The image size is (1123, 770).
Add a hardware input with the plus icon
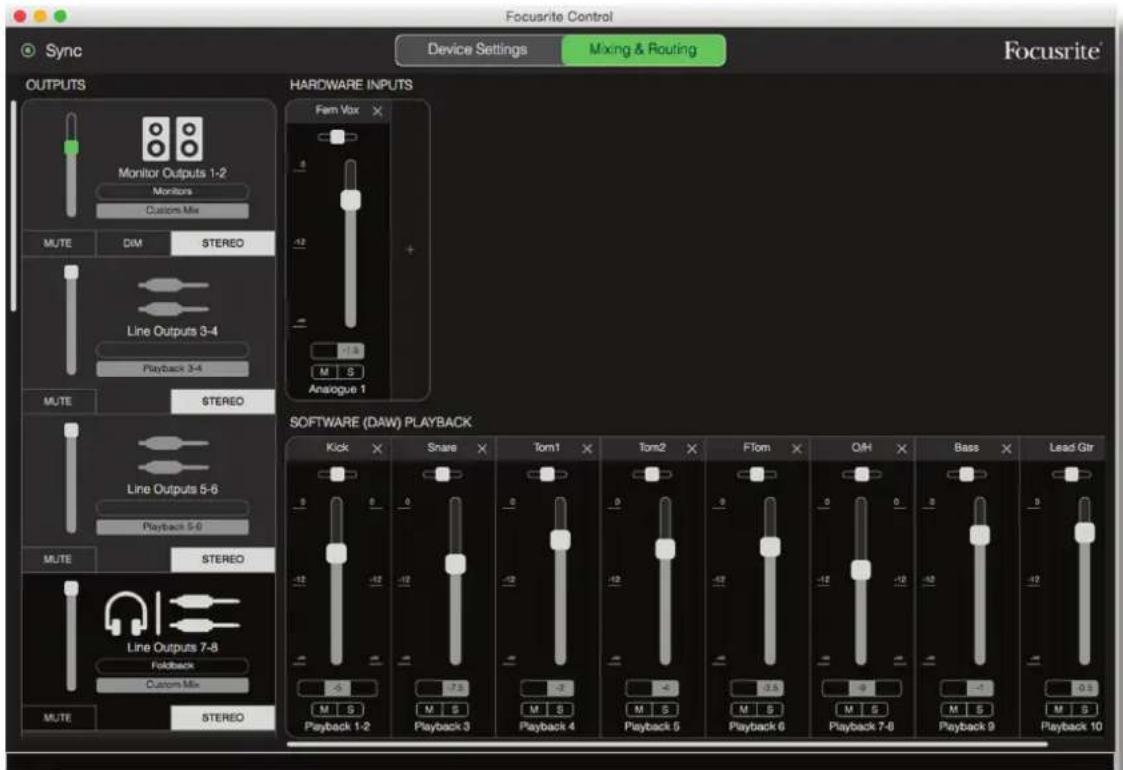(x=410, y=250)
